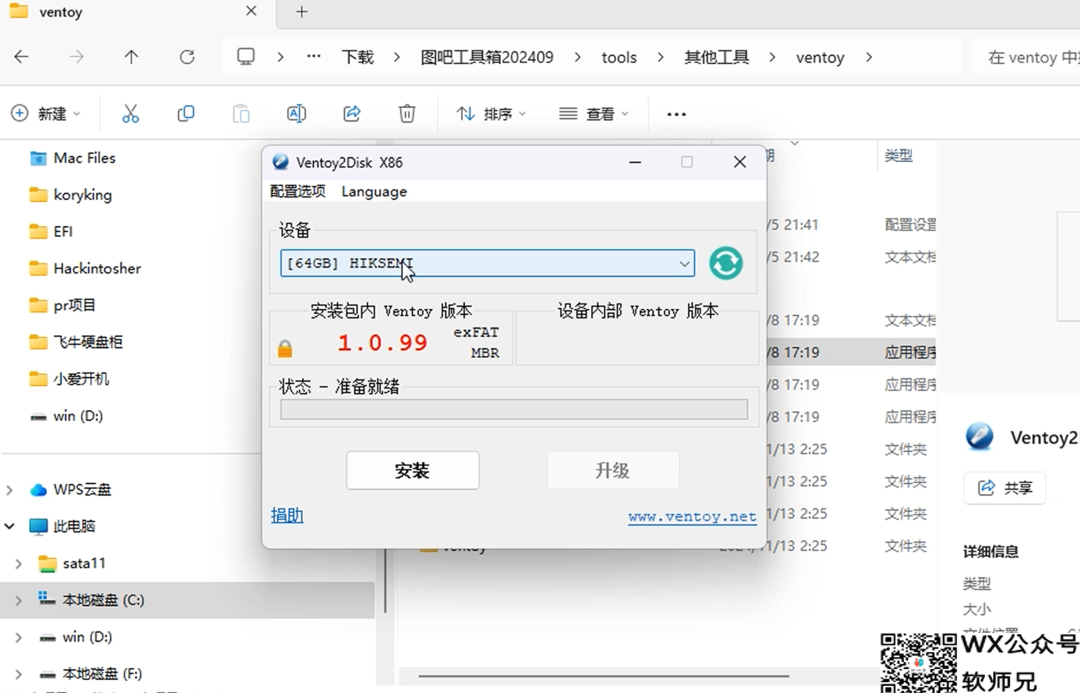Select 本地磁盘 (C:) in navigation tree
This screenshot has height=693, width=1080.
(x=187, y=600)
